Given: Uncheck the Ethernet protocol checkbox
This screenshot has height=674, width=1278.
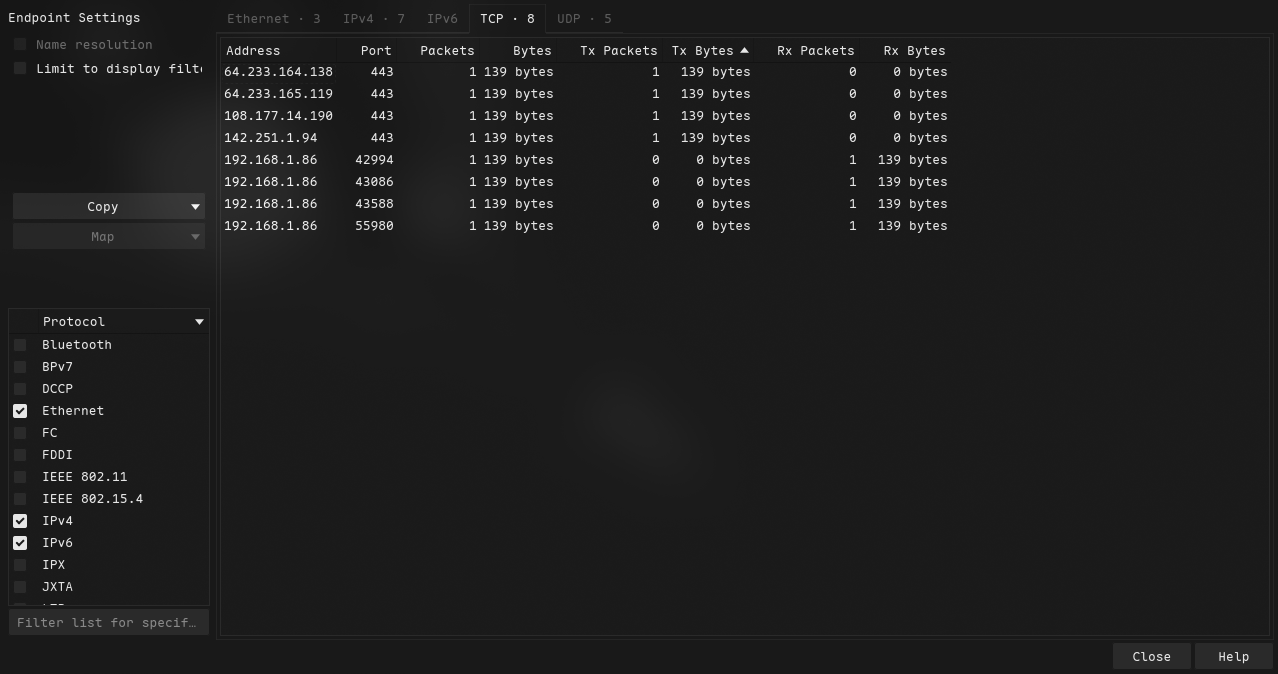Looking at the screenshot, I should click(20, 411).
